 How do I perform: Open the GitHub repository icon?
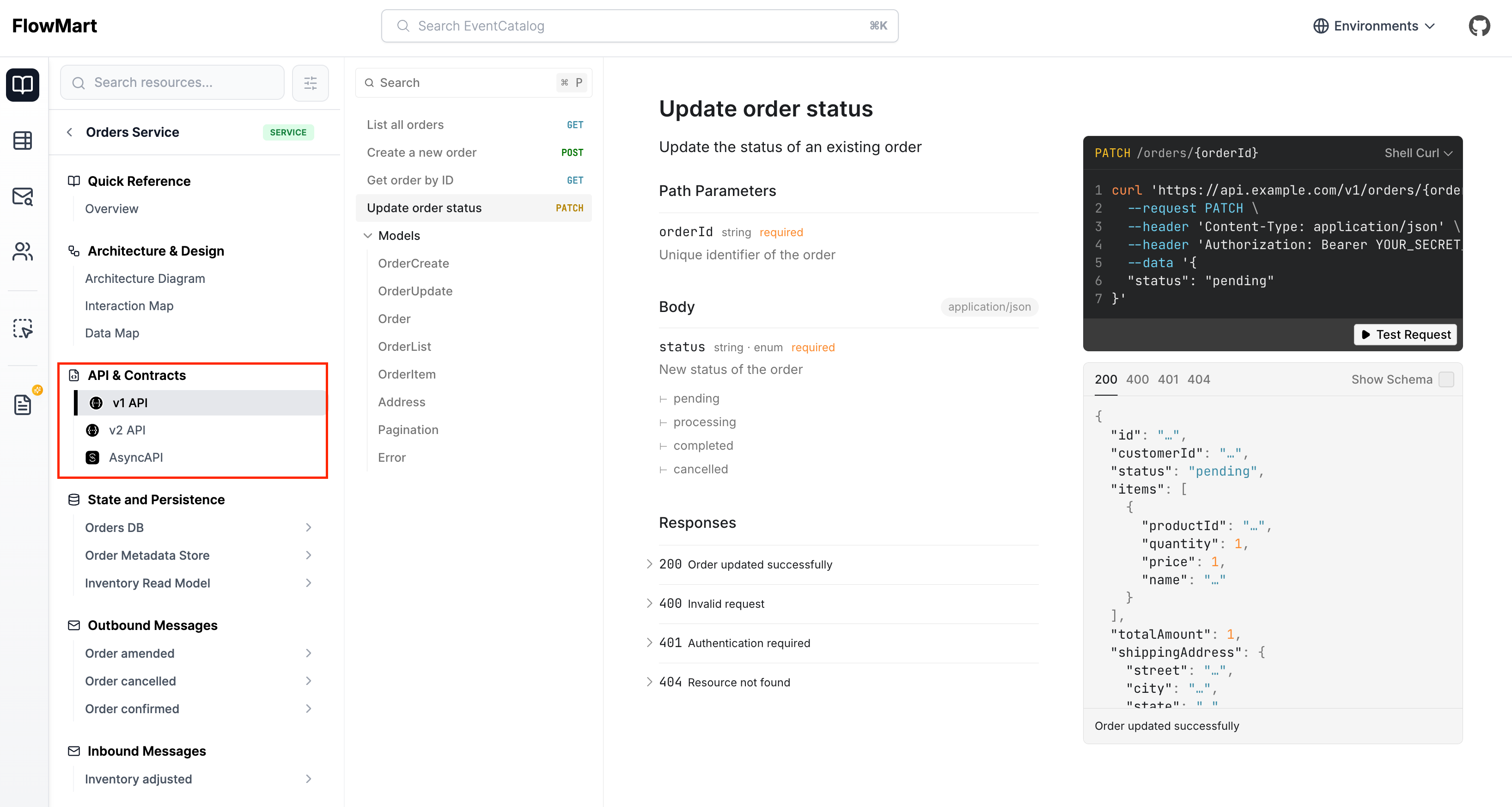[1479, 26]
